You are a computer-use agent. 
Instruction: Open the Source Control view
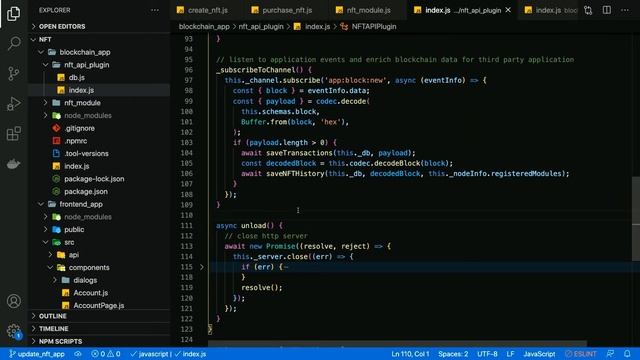(13, 73)
